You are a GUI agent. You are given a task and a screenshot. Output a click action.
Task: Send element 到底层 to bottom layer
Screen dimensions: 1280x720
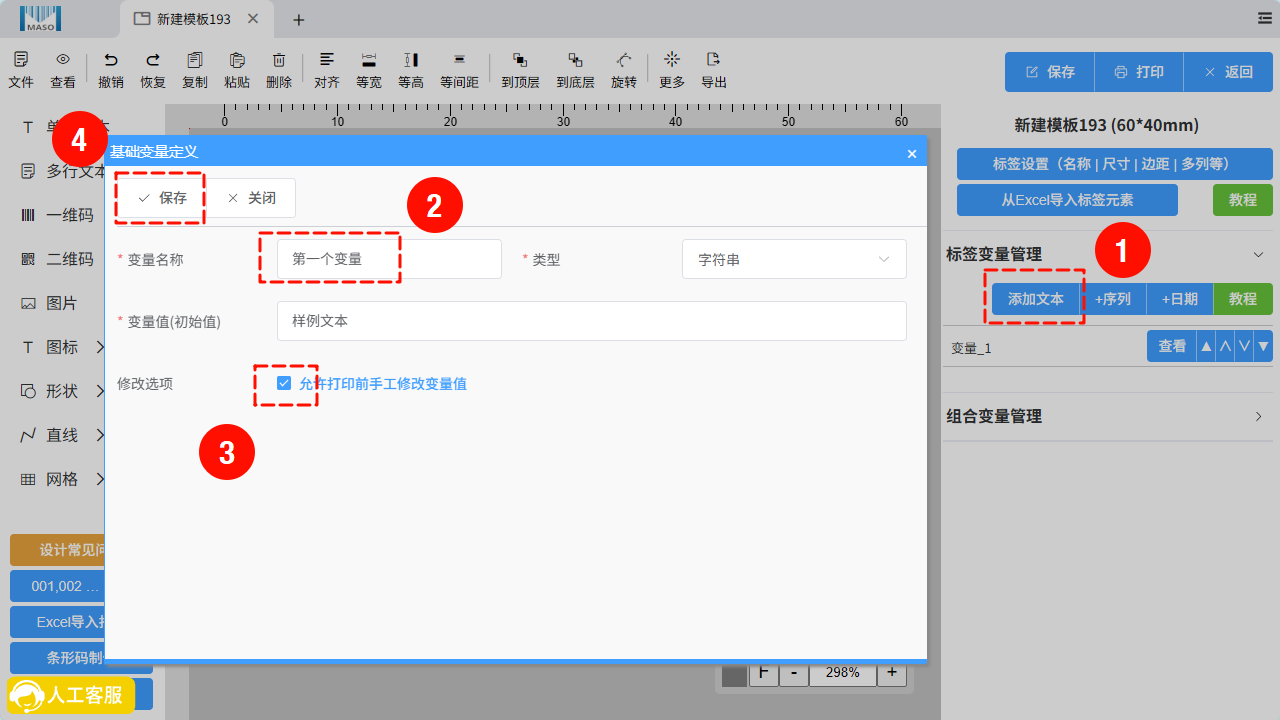click(x=575, y=60)
